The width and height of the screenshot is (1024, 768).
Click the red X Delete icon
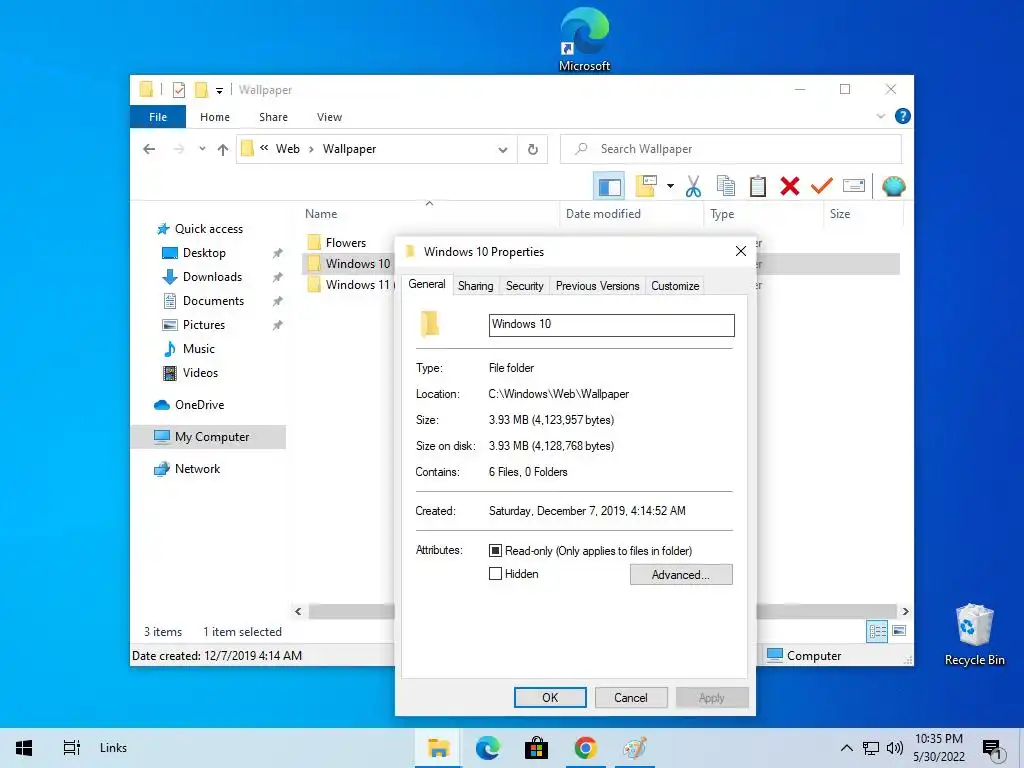pyautogui.click(x=790, y=187)
